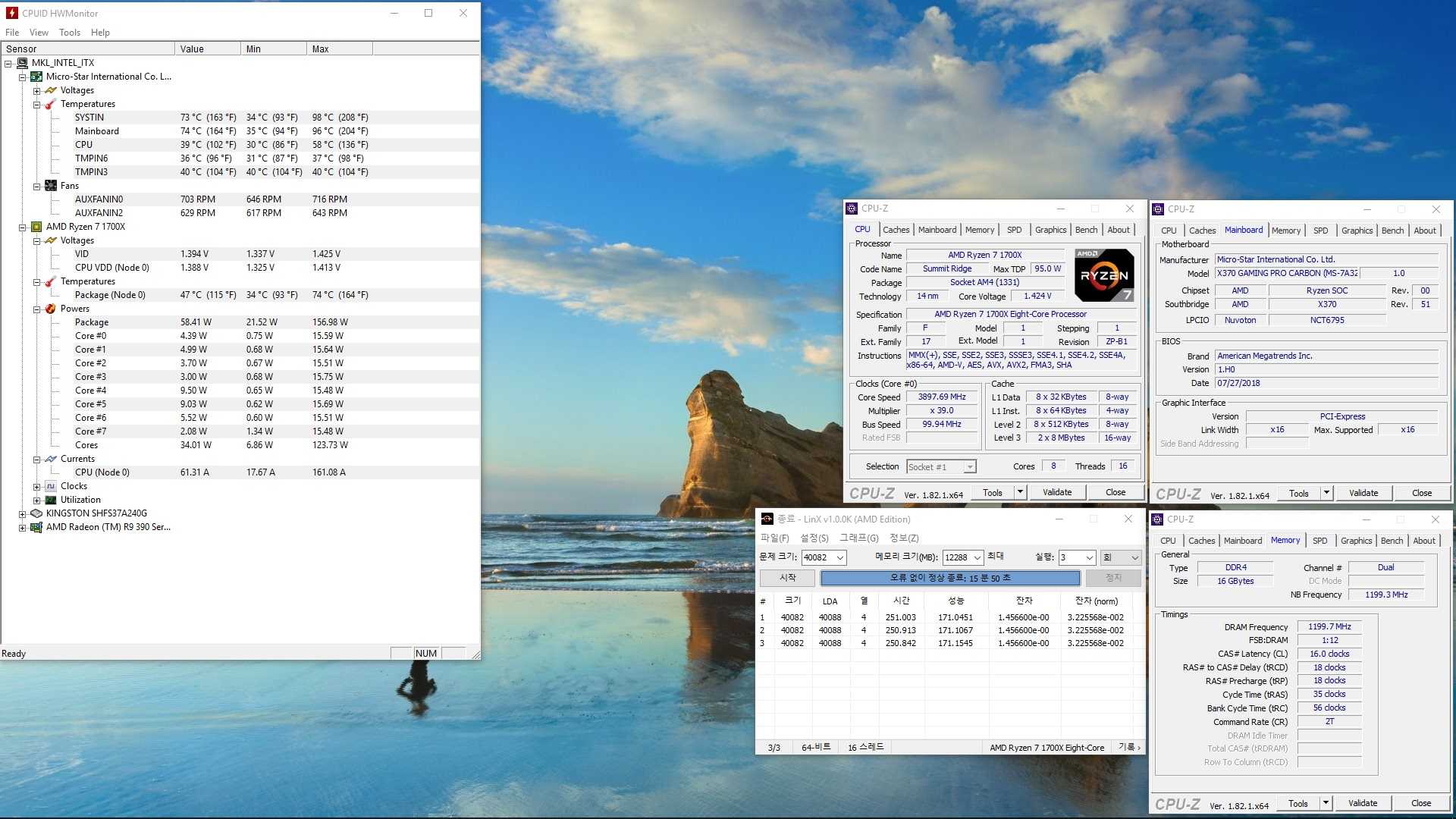Expand the KINGSTON SHFS37A240G tree node
Viewport: 1456px width, 819px height.
(x=22, y=514)
